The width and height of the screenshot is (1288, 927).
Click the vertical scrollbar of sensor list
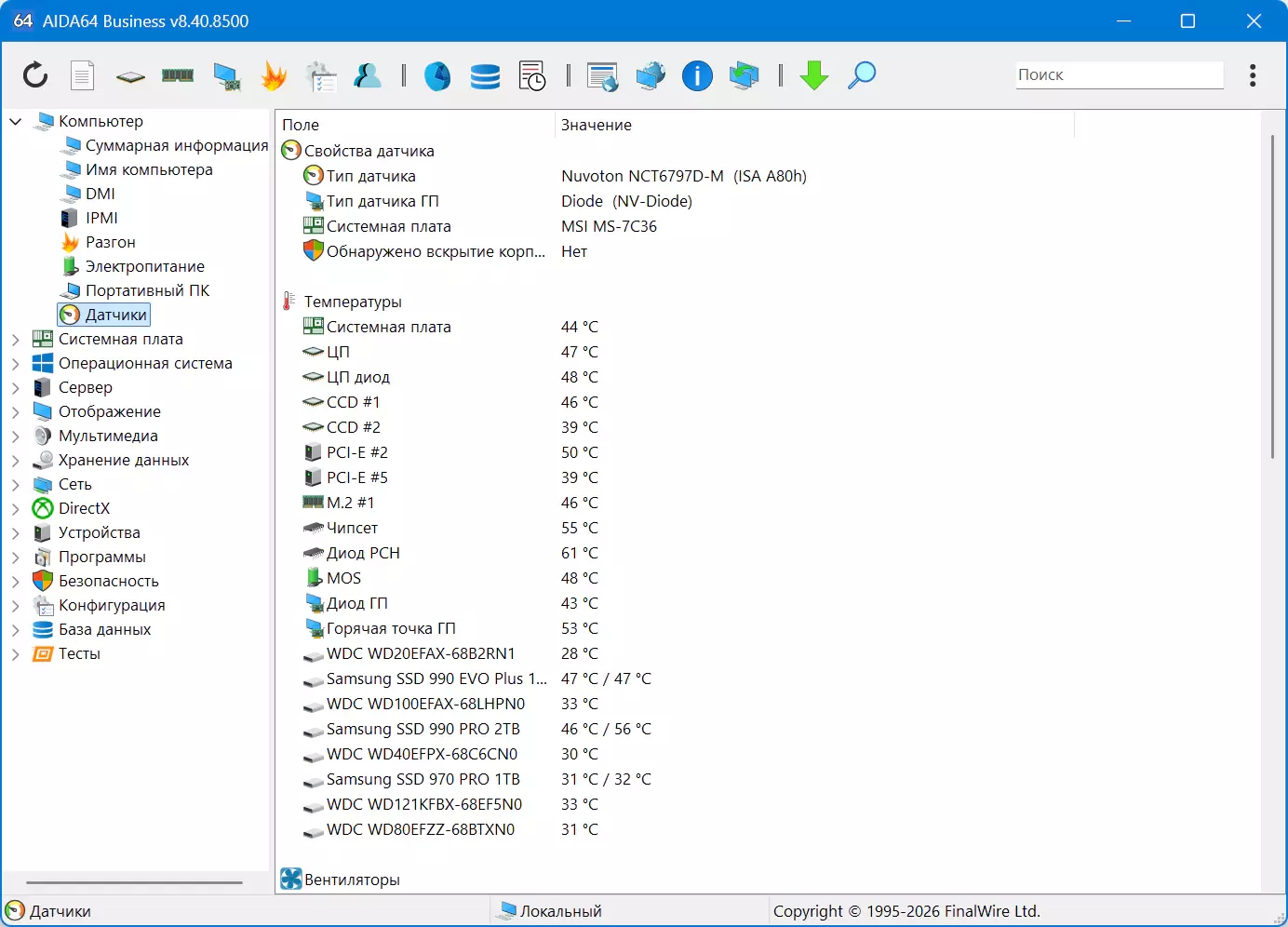[x=1272, y=297]
